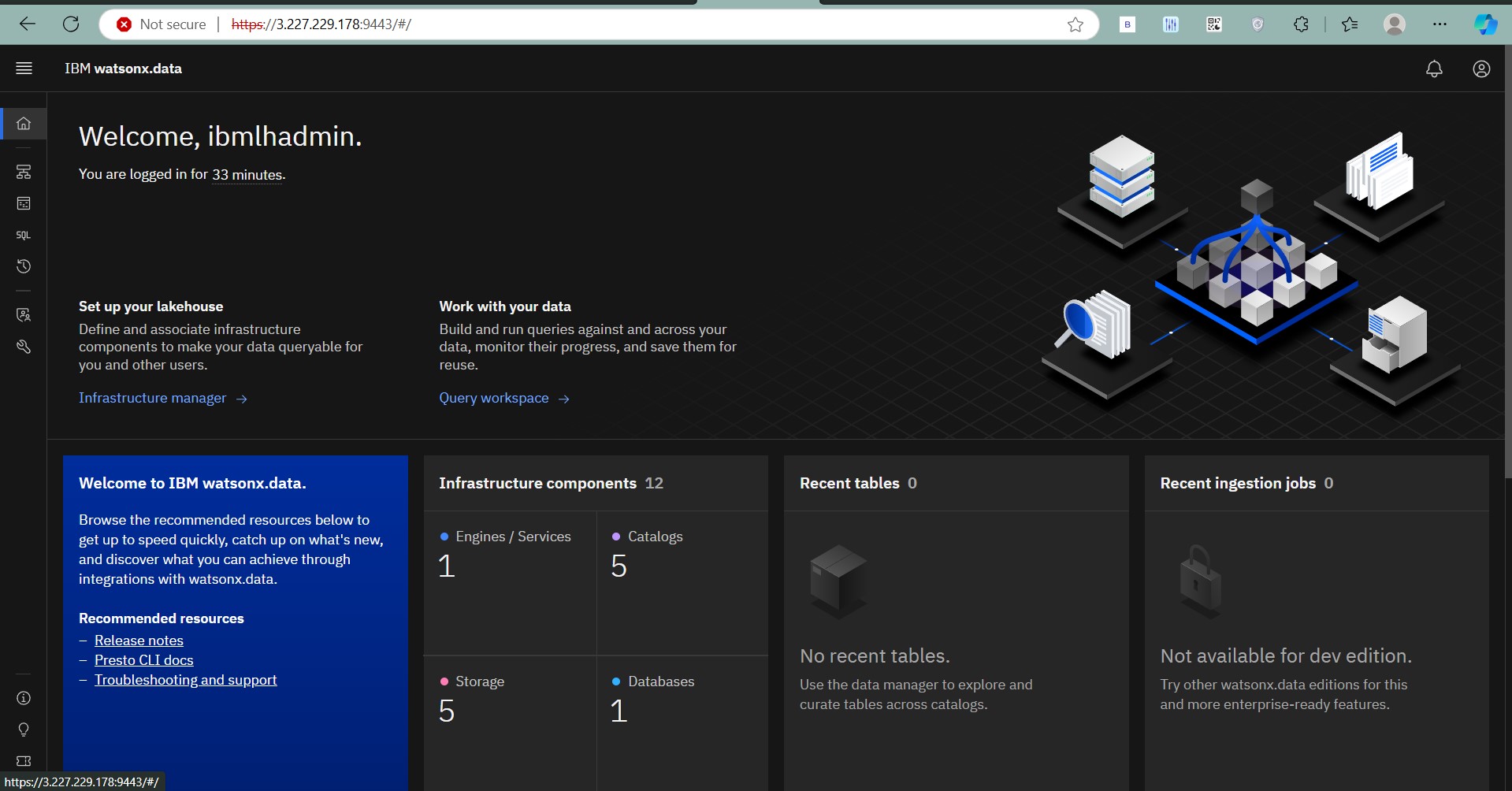Click the 'No recent tables.' text
Viewport: 1512px width, 791px height.
[875, 655]
